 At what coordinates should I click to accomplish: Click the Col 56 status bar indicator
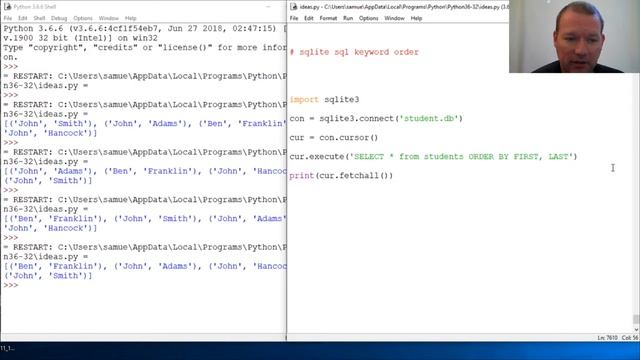coord(630,338)
